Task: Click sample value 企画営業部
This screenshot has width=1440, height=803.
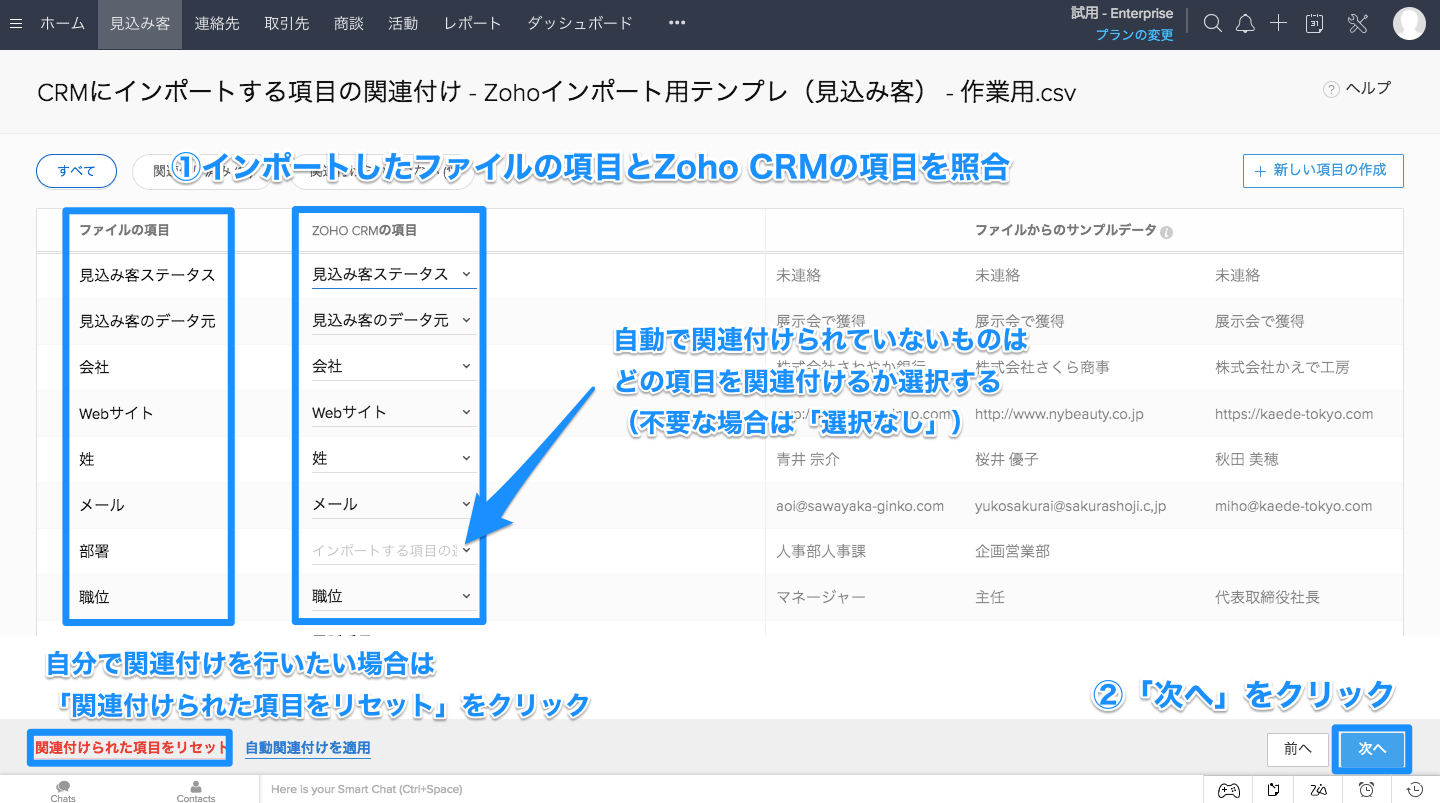Action: 1012,552
